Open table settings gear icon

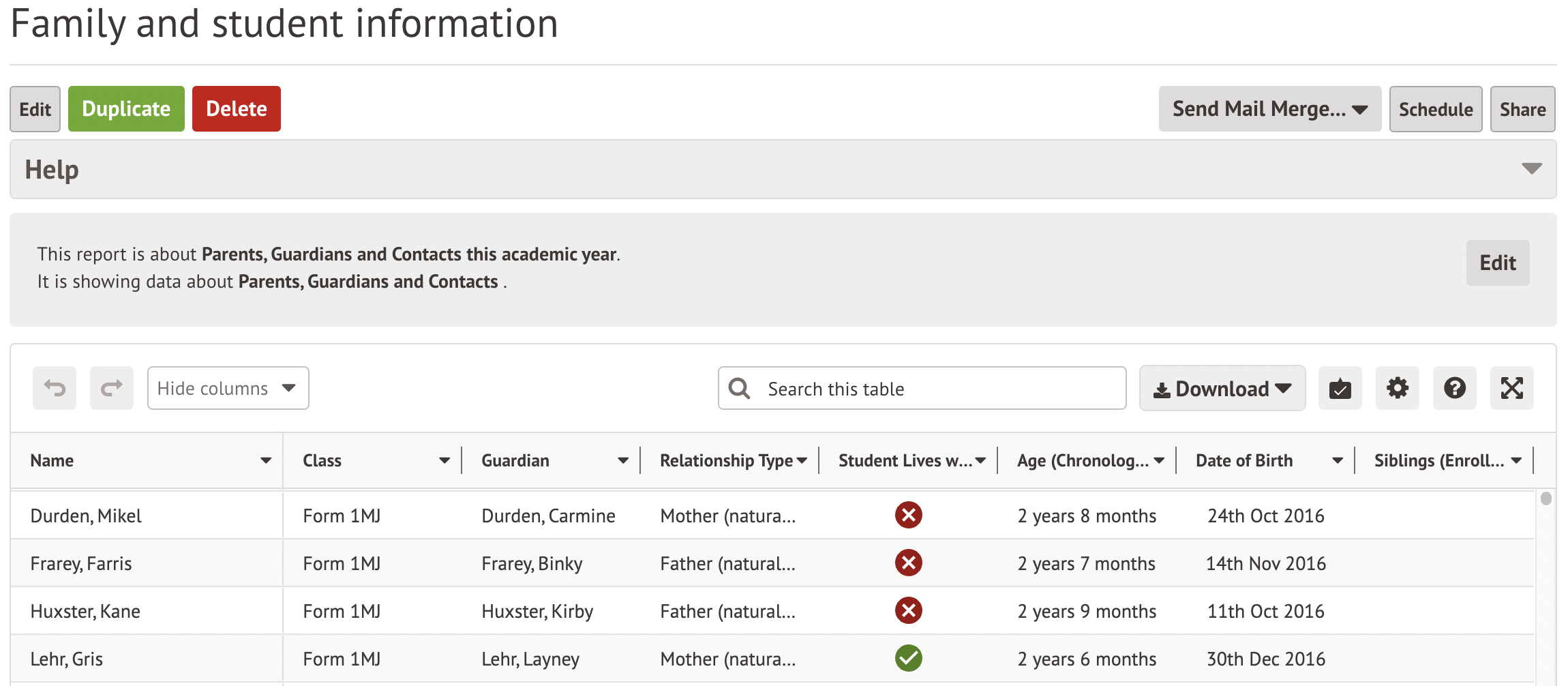pos(1397,389)
